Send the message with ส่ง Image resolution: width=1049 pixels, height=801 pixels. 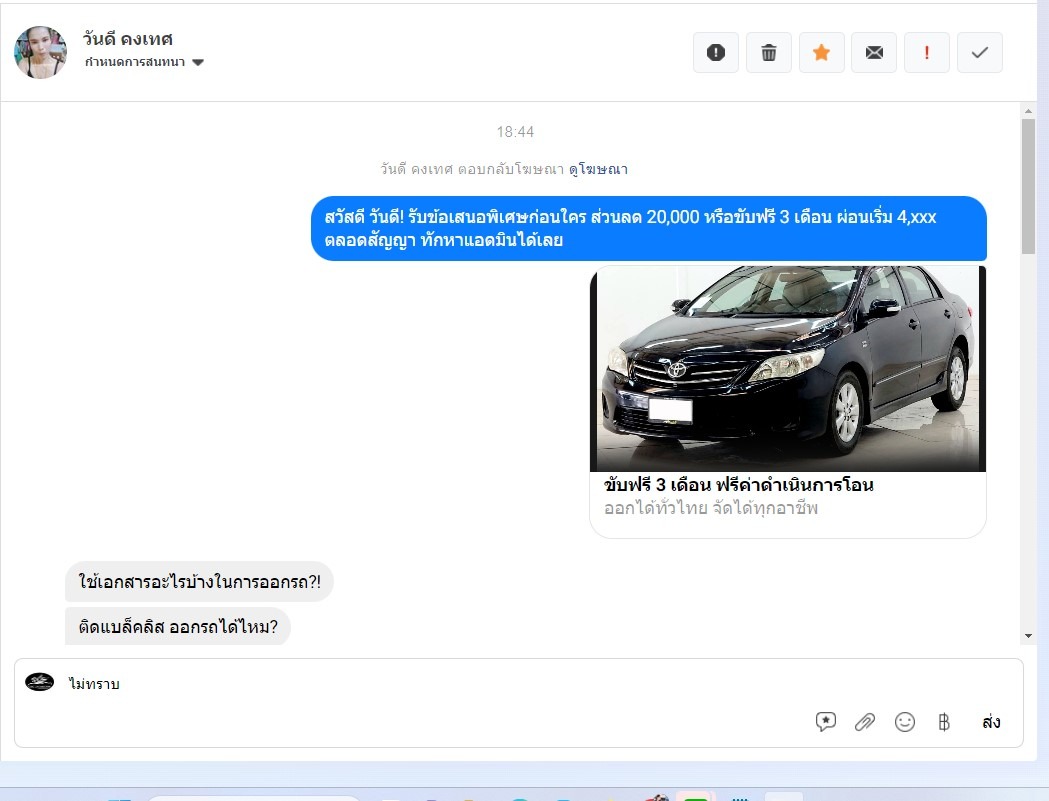click(x=991, y=722)
